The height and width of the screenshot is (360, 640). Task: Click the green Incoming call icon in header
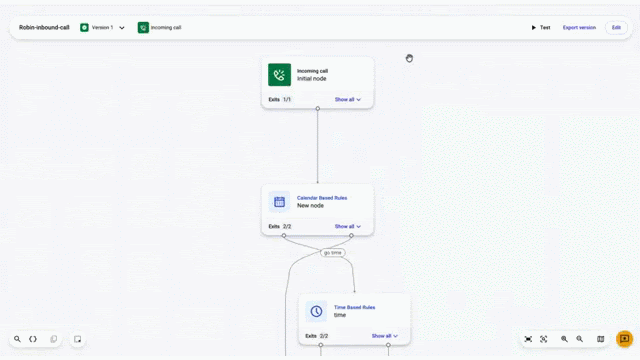[x=143, y=27]
